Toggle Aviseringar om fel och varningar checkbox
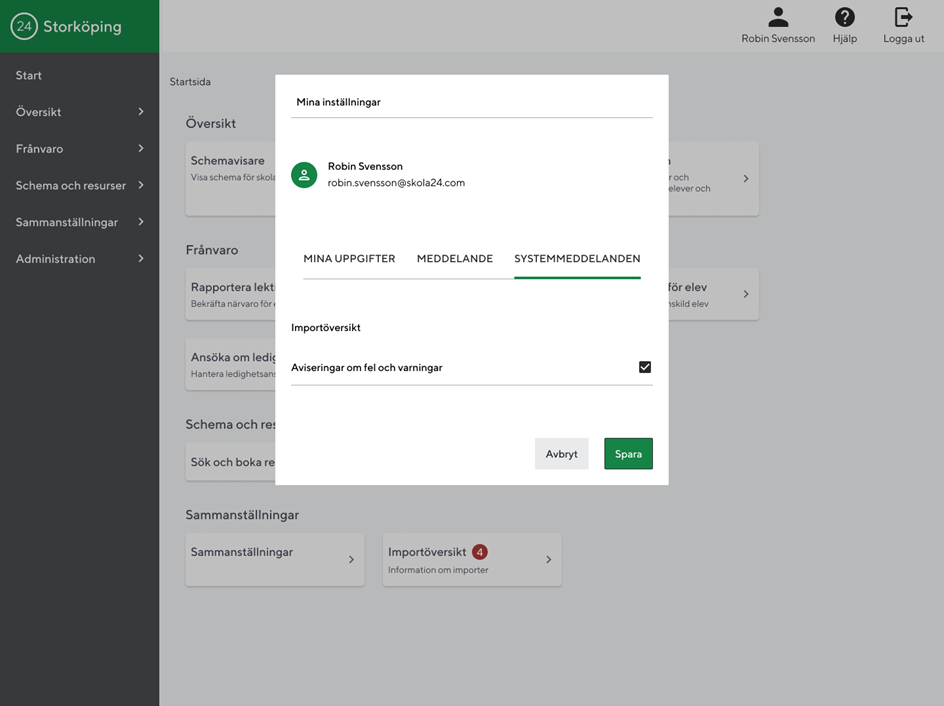 [645, 367]
